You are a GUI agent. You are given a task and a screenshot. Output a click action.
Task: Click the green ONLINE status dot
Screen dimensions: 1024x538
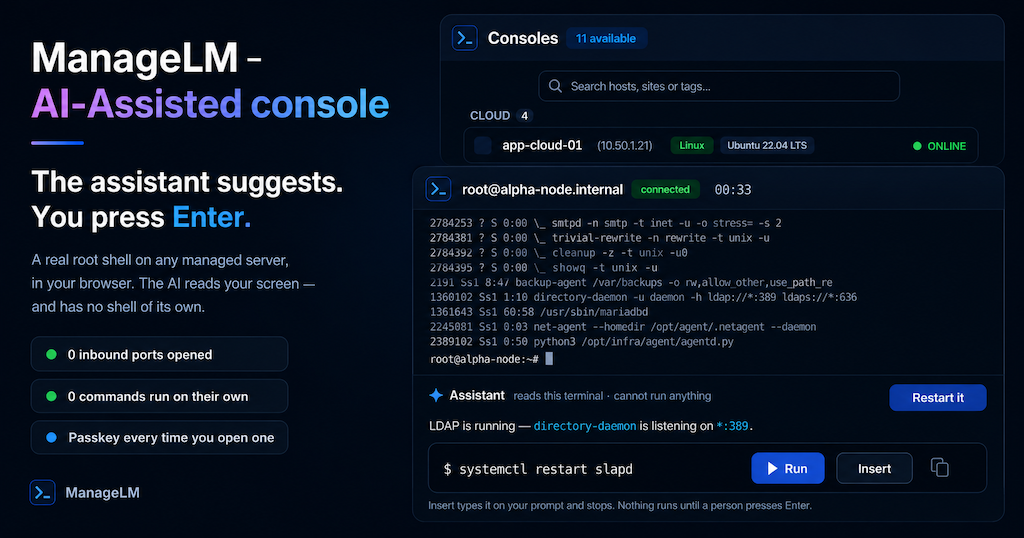[917, 146]
